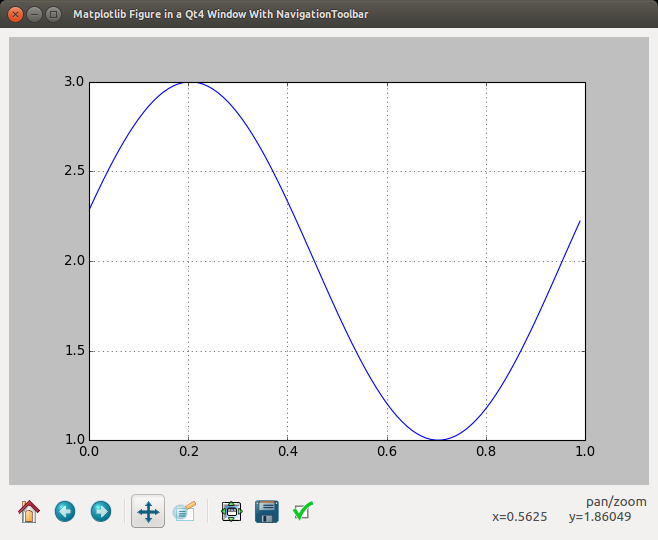Click the 2.5 y-axis tick label
This screenshot has height=540, width=658.
tap(74, 171)
